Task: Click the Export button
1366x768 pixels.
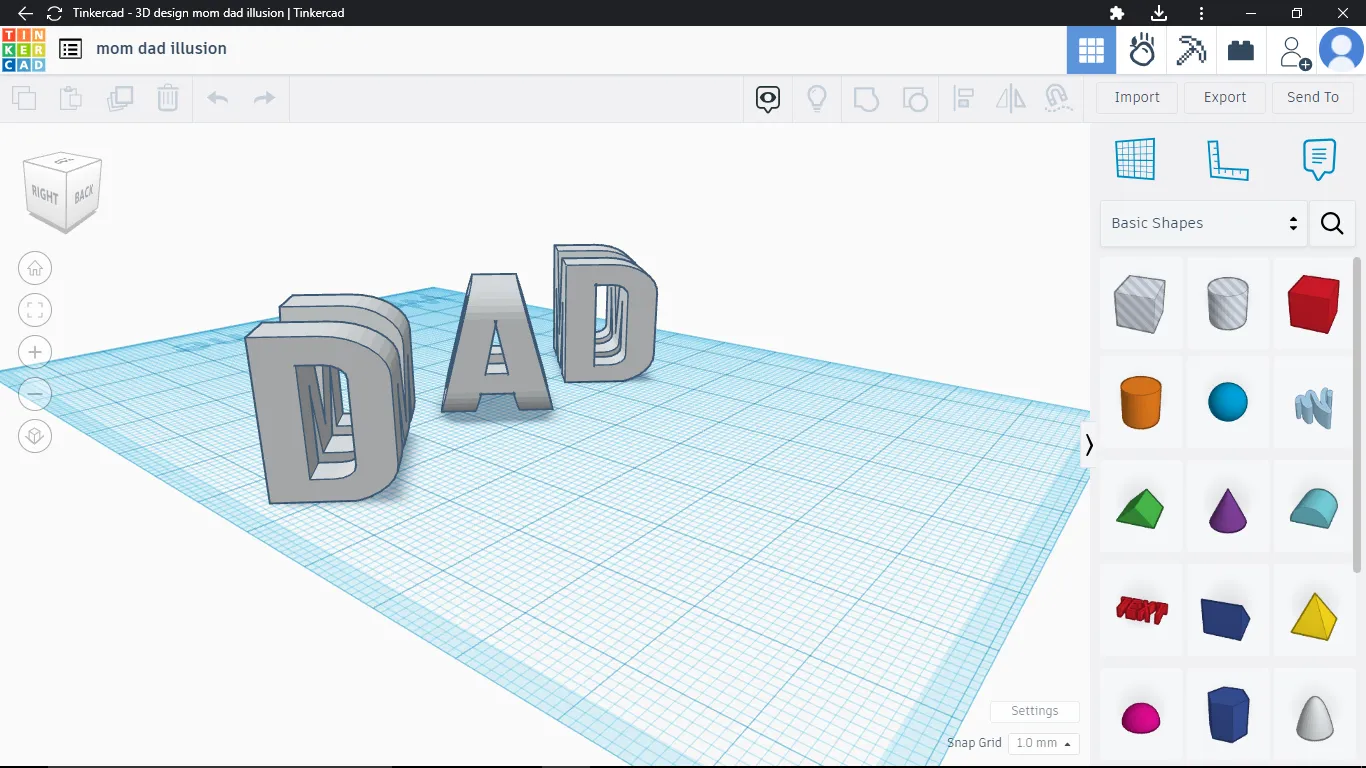Action: [x=1225, y=97]
